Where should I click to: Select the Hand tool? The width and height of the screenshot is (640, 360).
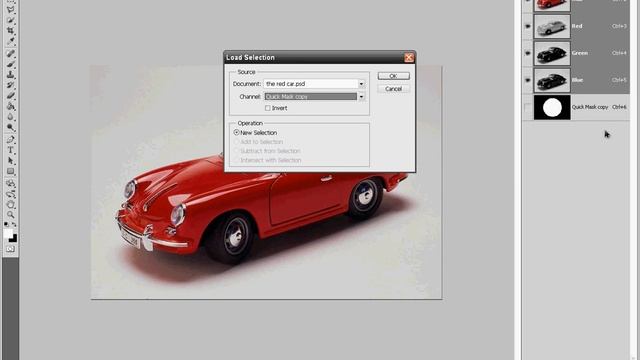tap(11, 204)
